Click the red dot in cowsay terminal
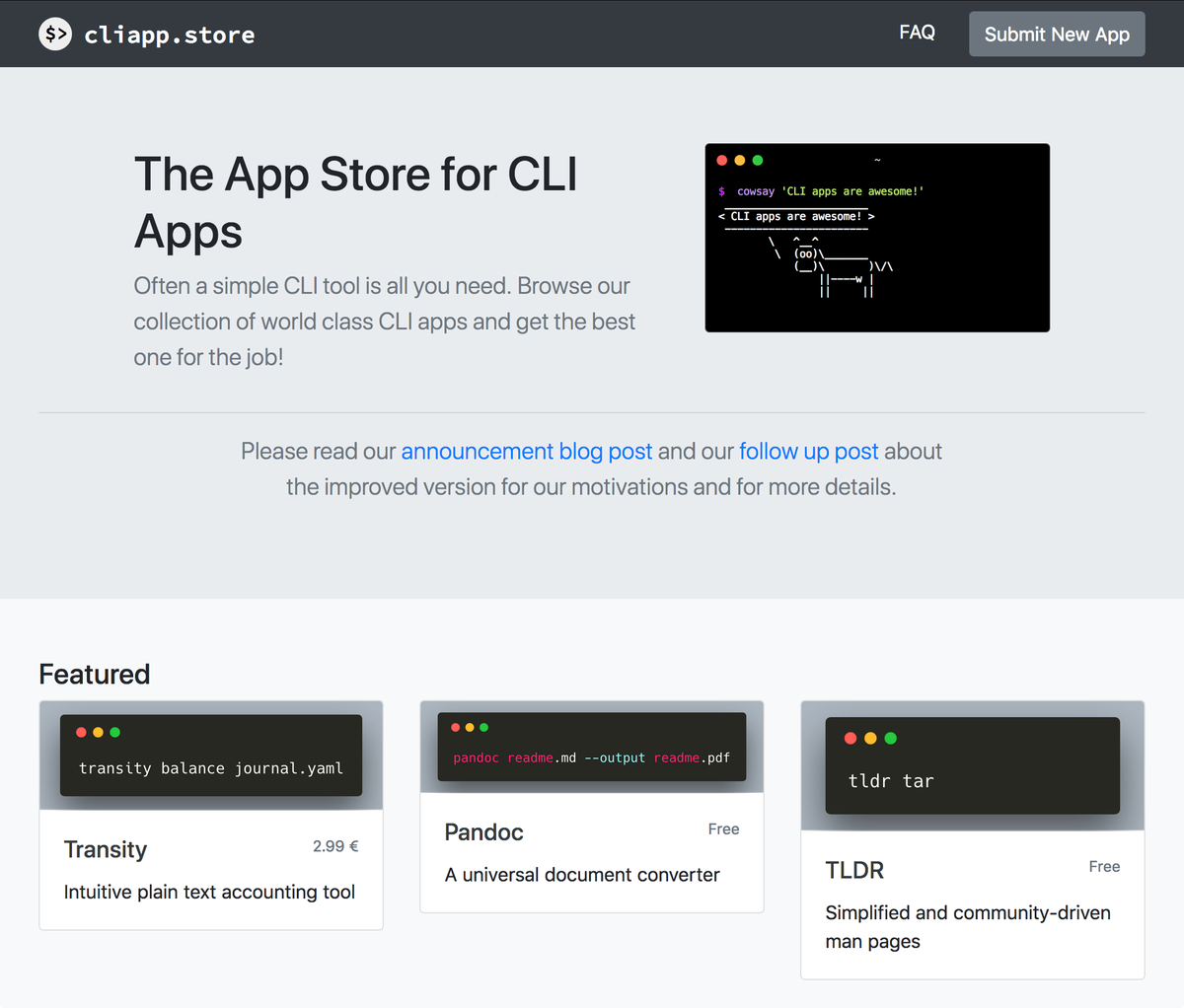The image size is (1184, 1008). tap(722, 160)
